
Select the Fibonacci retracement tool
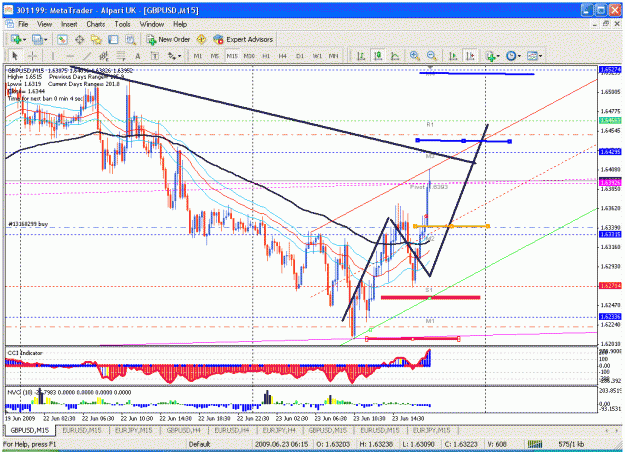pos(121,56)
